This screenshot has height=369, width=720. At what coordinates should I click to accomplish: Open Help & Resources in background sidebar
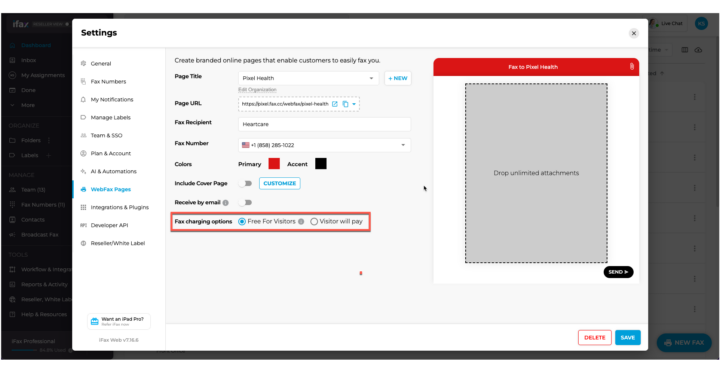44,314
